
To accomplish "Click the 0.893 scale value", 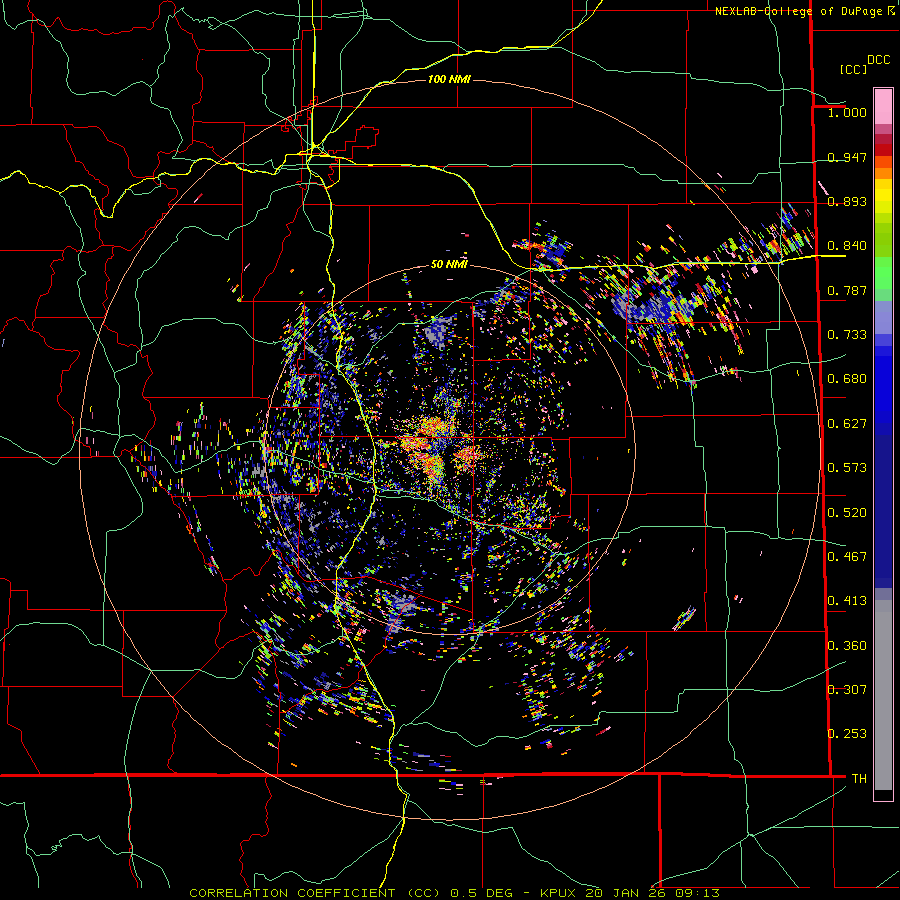I will [847, 201].
